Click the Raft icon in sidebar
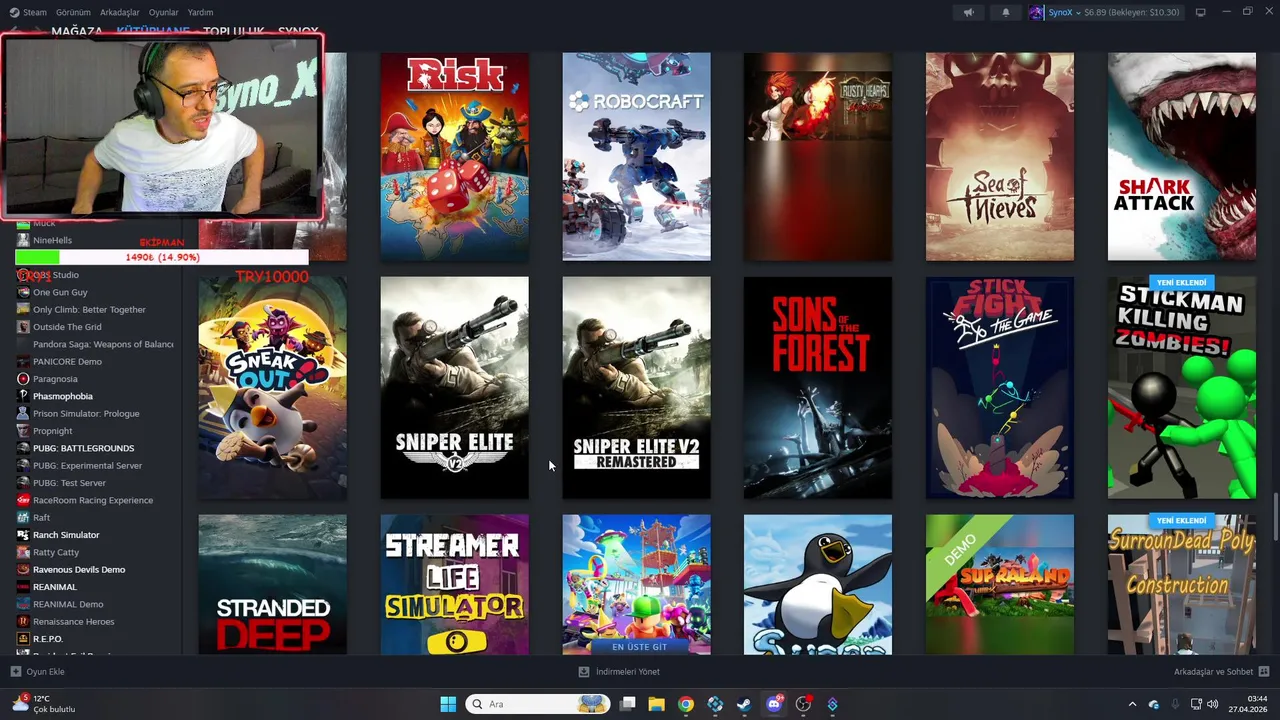This screenshot has width=1280, height=720. (23, 518)
